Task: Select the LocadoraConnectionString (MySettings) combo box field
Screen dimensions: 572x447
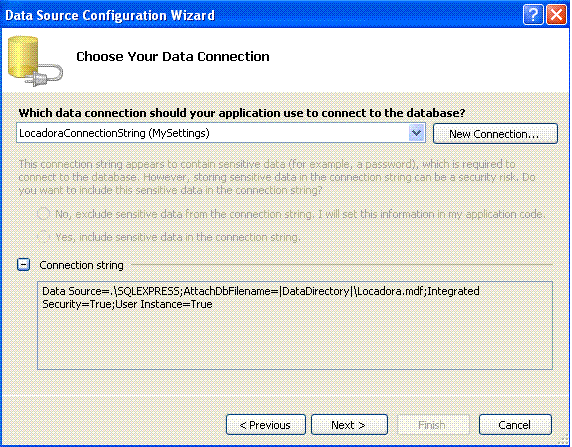Action: 221,133
